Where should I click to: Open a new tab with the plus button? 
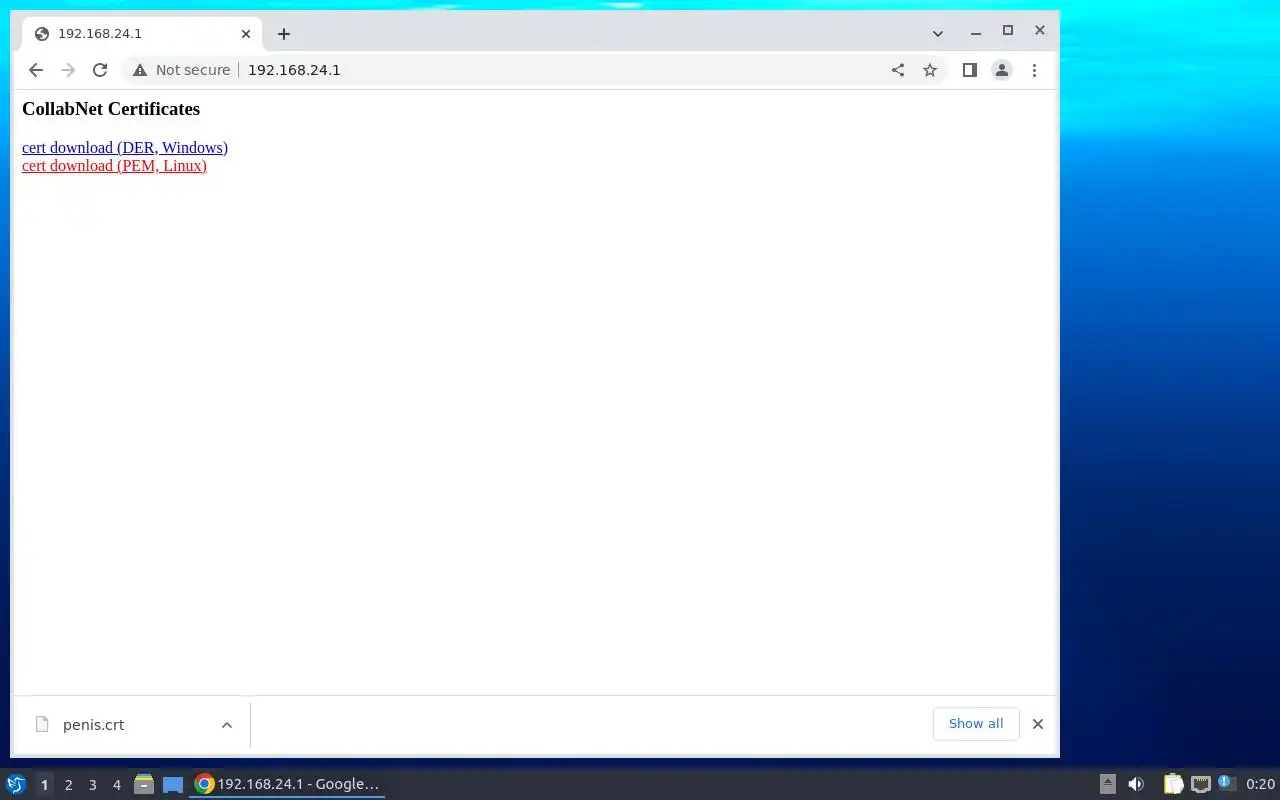coord(284,34)
